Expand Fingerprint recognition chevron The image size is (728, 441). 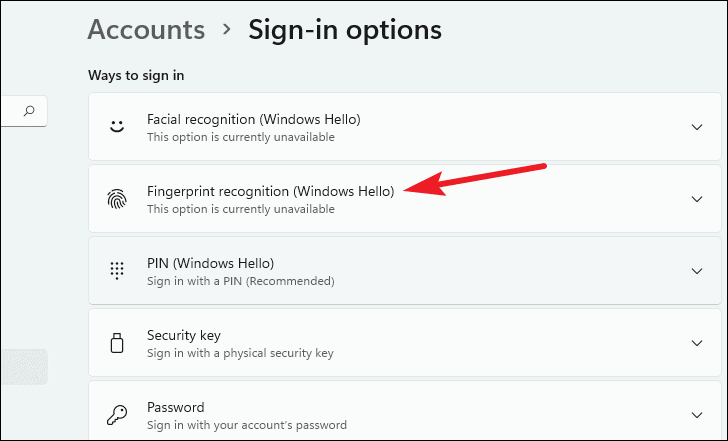click(x=697, y=199)
